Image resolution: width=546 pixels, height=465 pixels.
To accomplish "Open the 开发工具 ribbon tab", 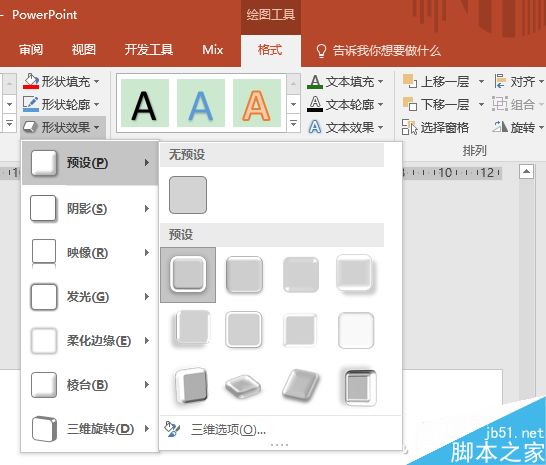I will tap(149, 50).
